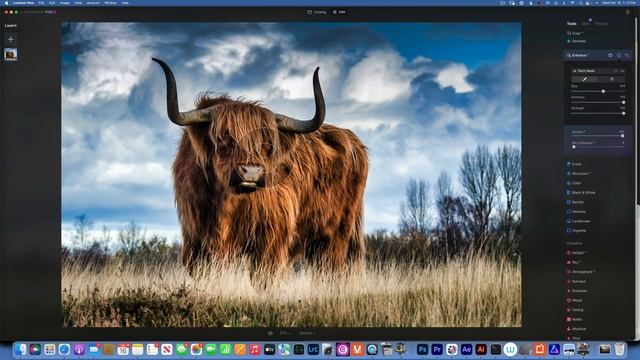Click the Accent AI slider handle

622,136
